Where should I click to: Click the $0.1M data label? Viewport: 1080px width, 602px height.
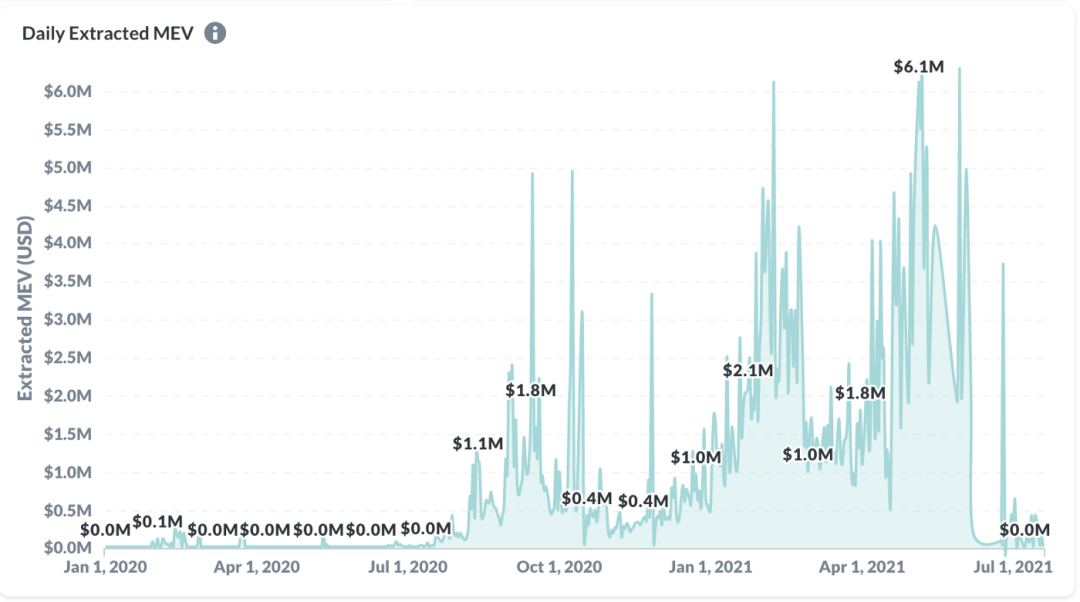[157, 522]
